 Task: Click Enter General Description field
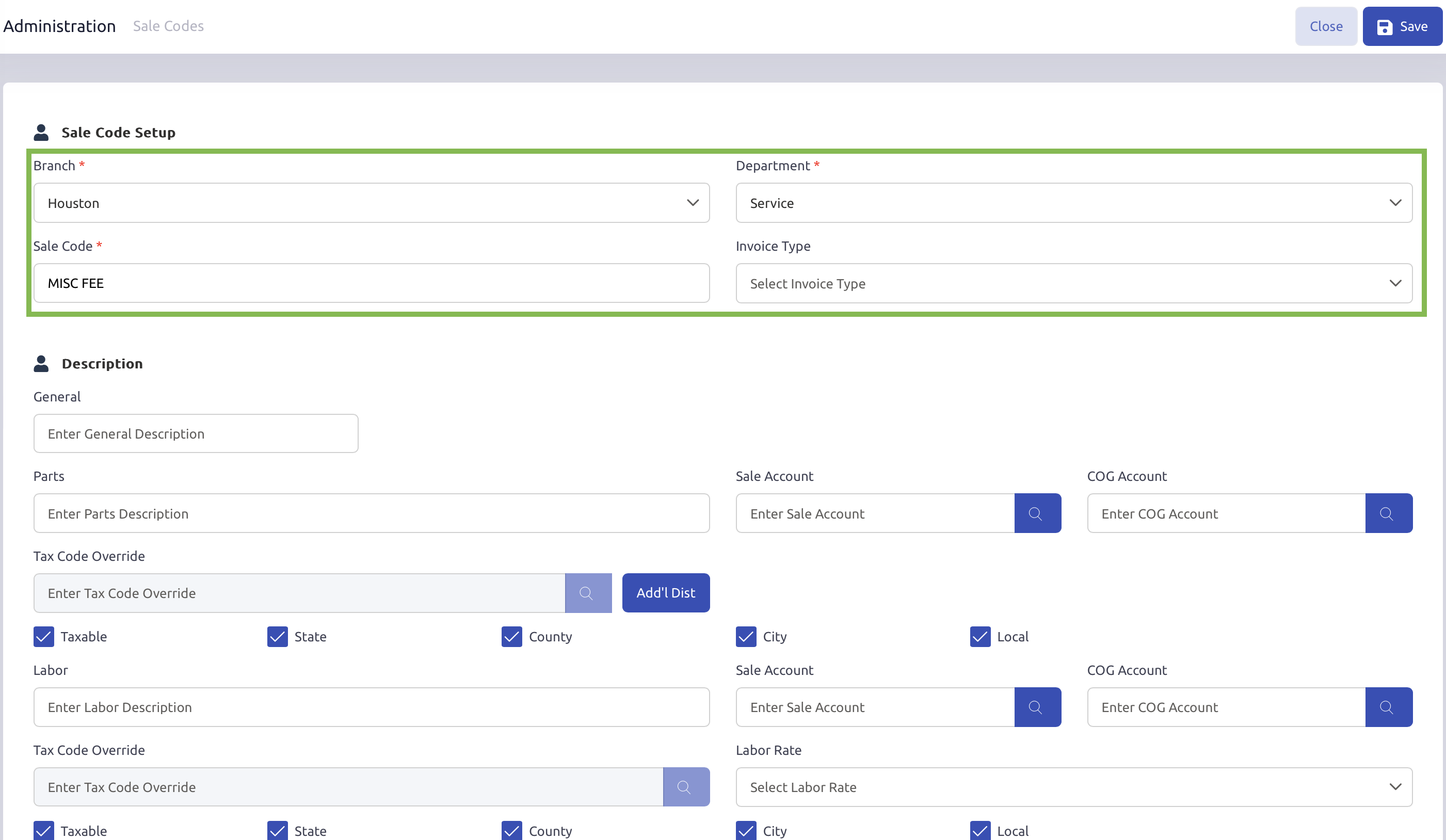[196, 434]
